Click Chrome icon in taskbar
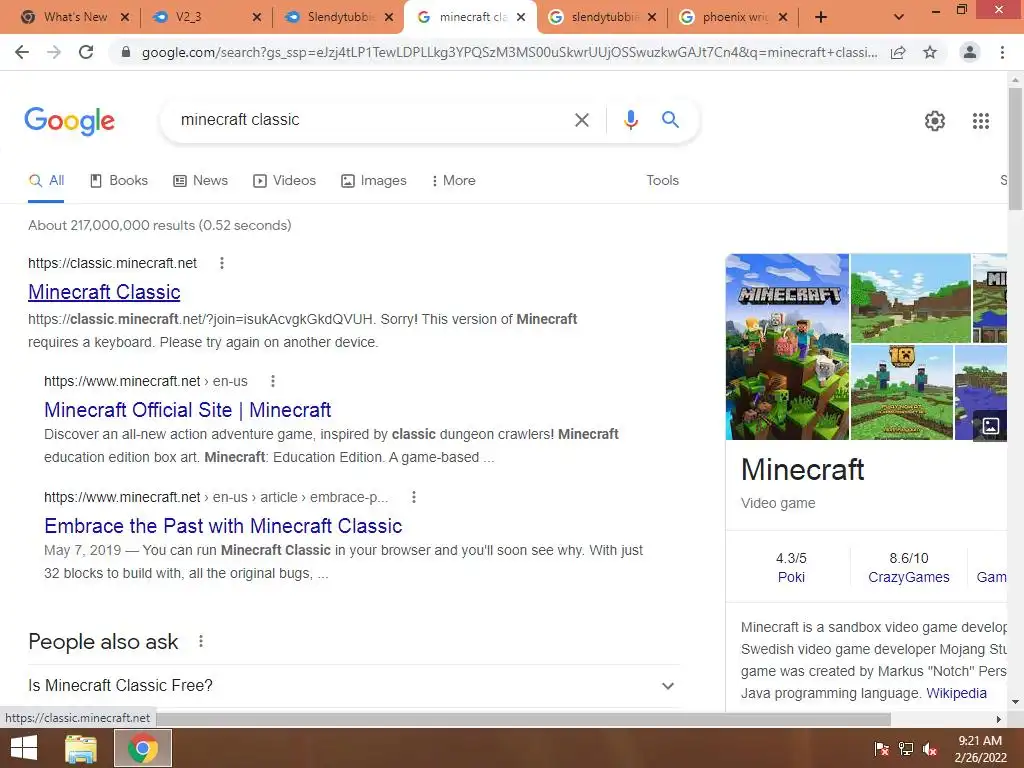 coord(143,748)
